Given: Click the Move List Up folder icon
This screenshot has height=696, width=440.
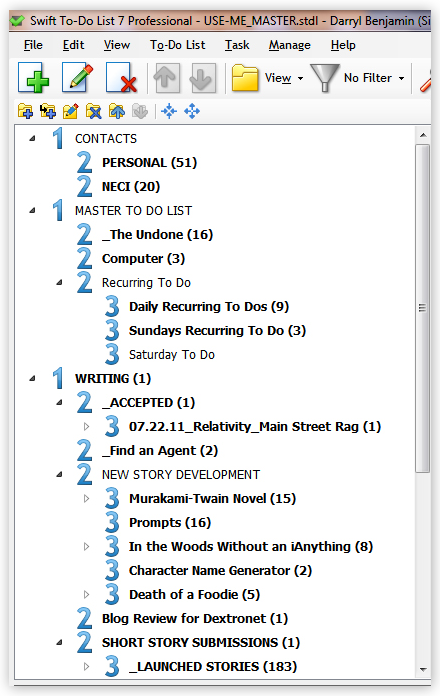Looking at the screenshot, I should [117, 111].
